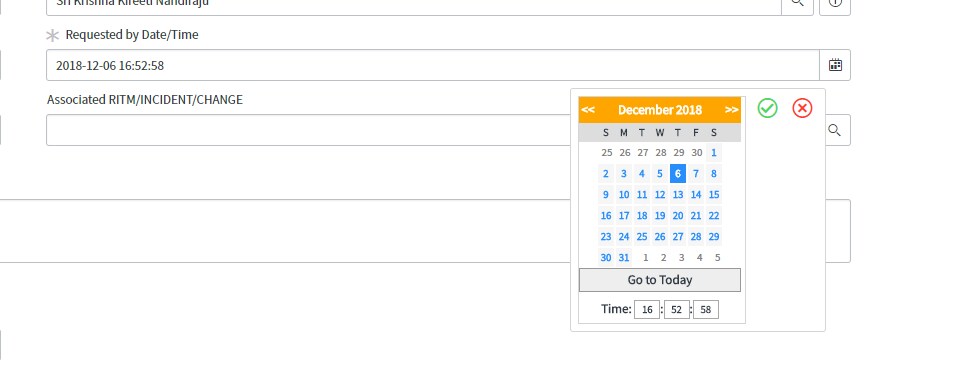
Task: Go to previous month with << arrow
Action: tap(588, 110)
